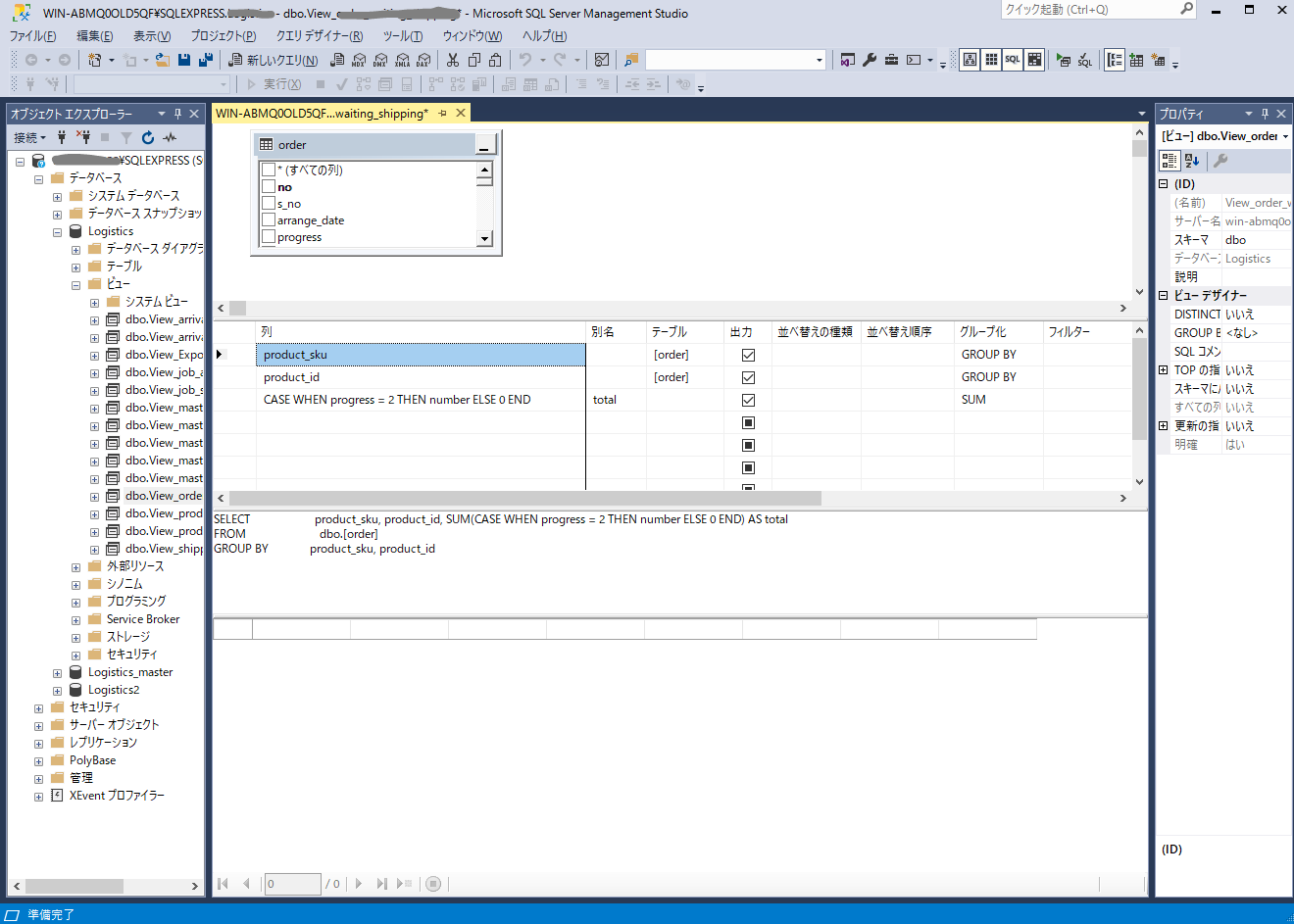This screenshot has width=1294, height=924.
Task: Click the Add Table icon with green plus
Action: pyautogui.click(x=1136, y=60)
